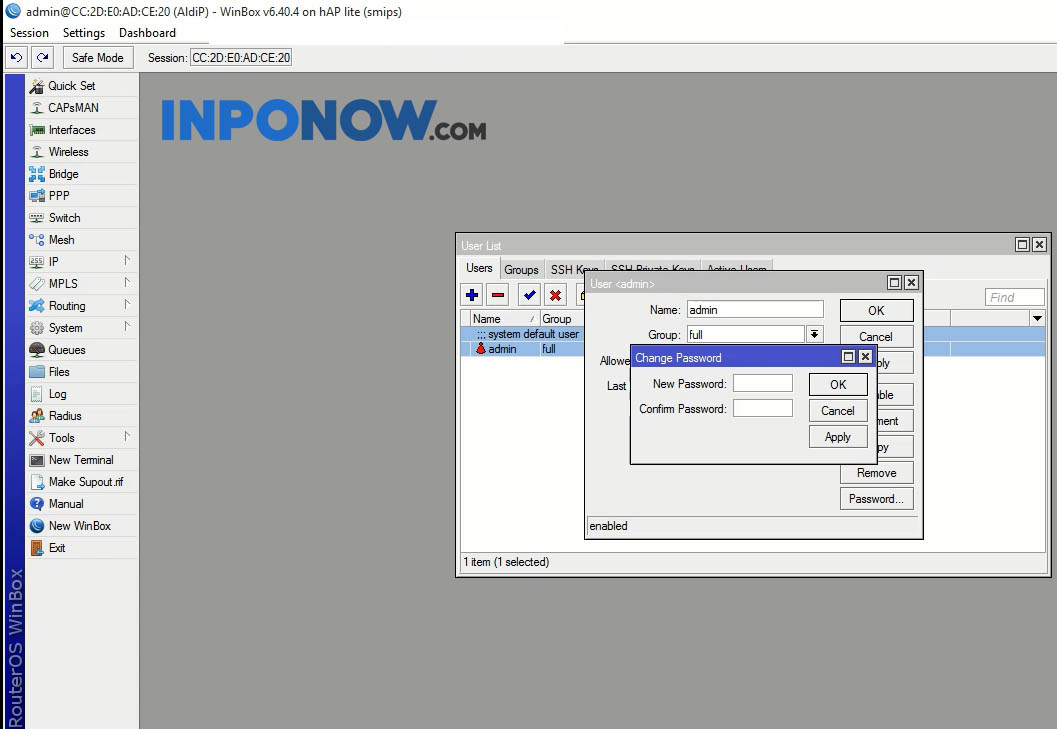Image resolution: width=1057 pixels, height=729 pixels.
Task: Disable user with red X icon
Action: point(555,295)
